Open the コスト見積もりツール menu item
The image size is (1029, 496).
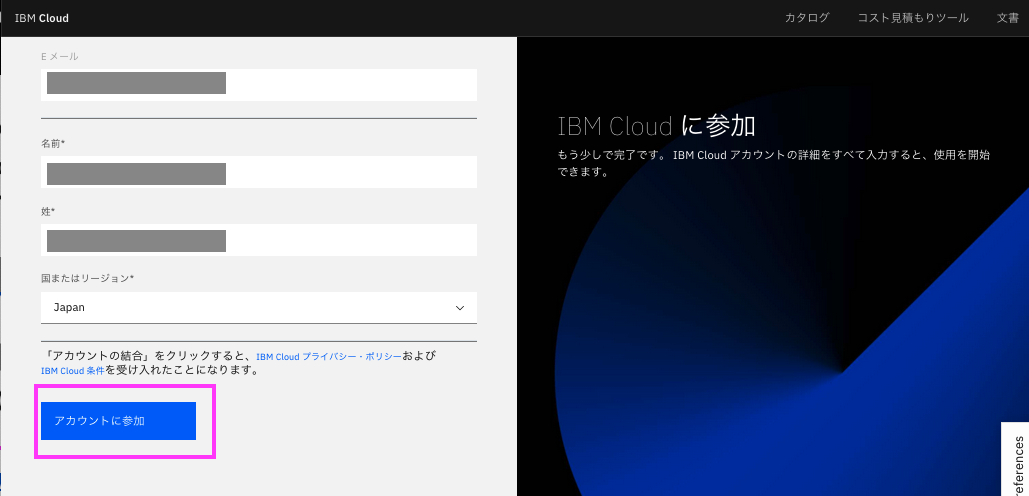pyautogui.click(x=913, y=18)
